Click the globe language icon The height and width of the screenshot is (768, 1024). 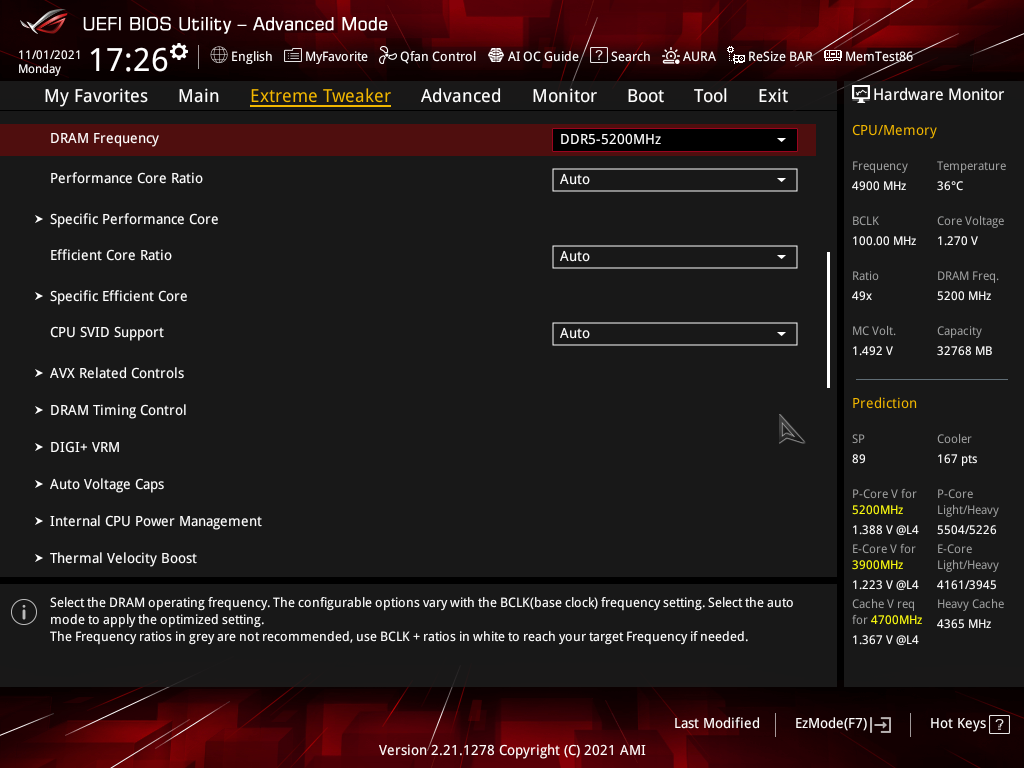pyautogui.click(x=219, y=56)
